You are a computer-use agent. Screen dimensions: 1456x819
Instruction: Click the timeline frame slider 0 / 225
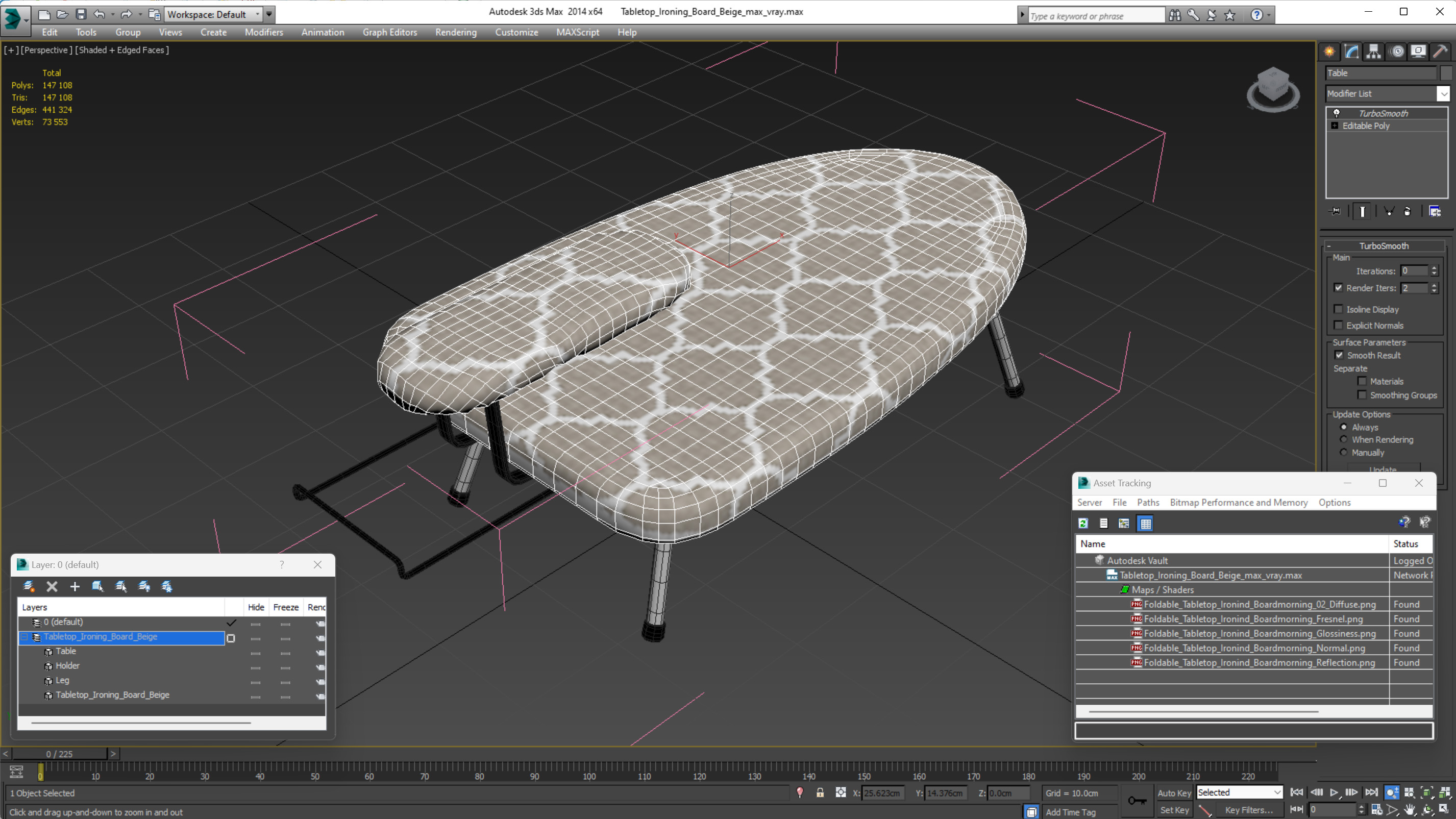click(59, 754)
